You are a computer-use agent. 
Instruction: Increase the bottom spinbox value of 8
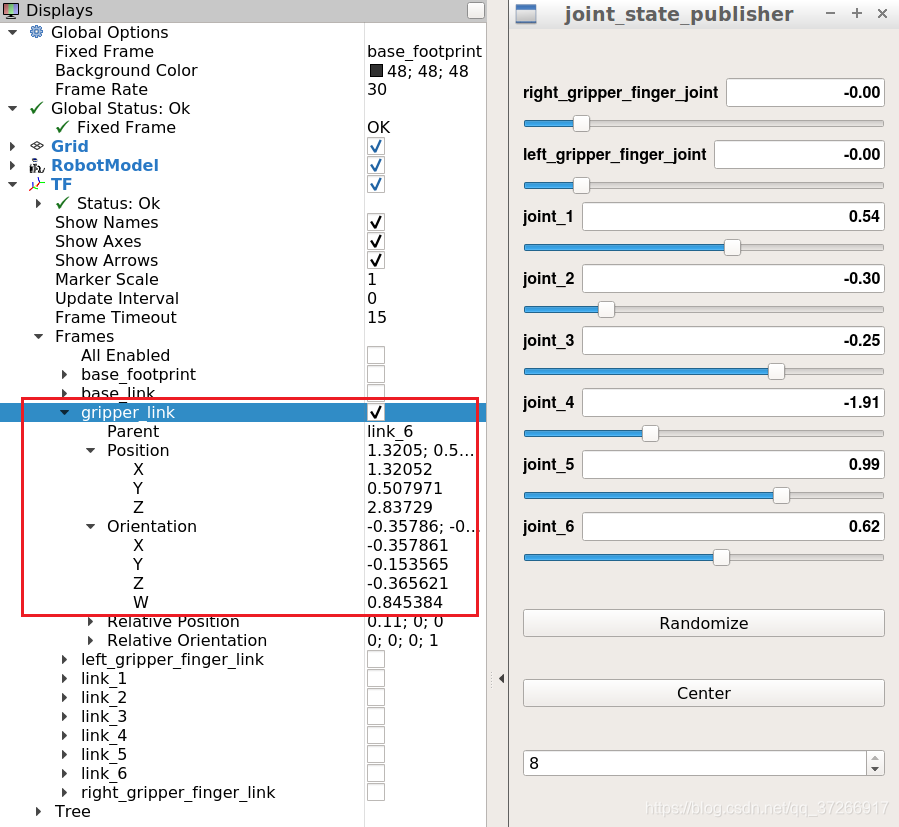875,758
